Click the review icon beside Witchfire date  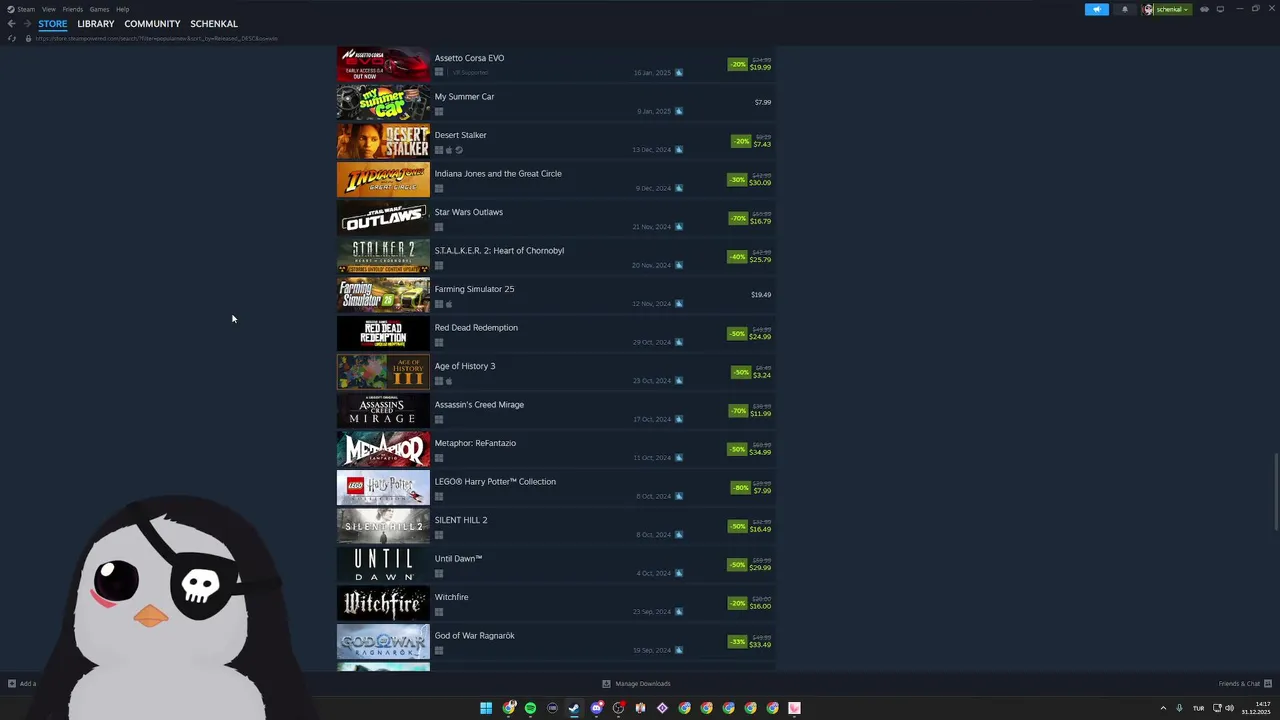[679, 612]
